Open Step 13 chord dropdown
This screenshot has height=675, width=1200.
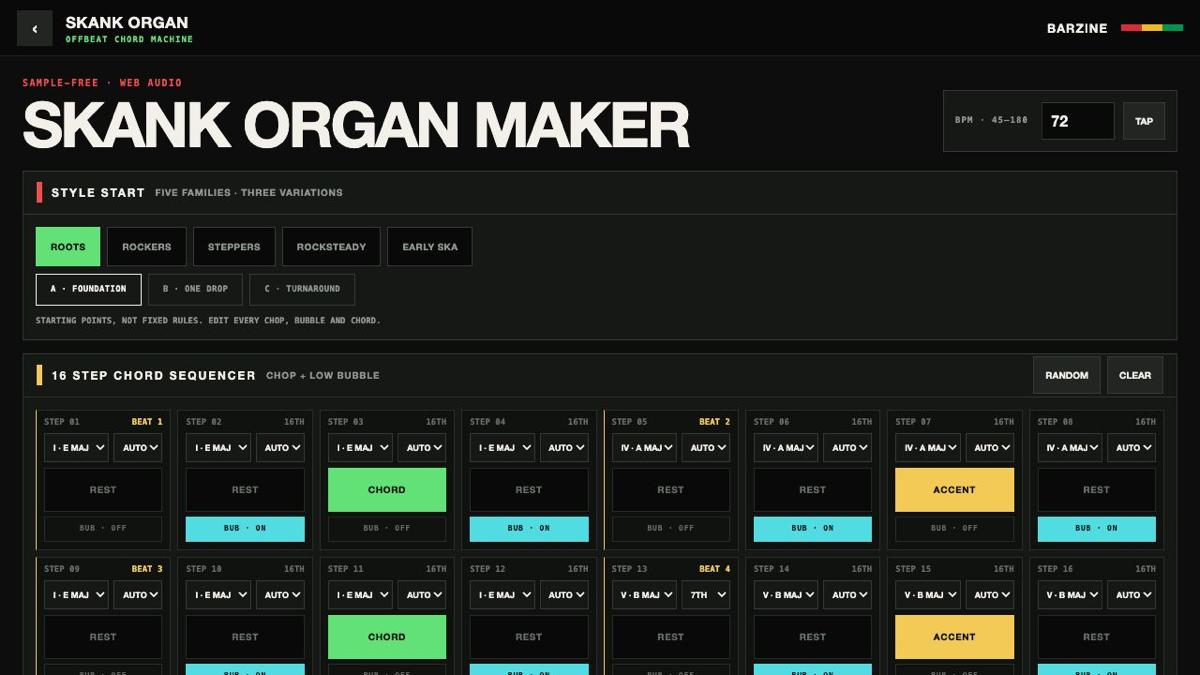click(644, 595)
